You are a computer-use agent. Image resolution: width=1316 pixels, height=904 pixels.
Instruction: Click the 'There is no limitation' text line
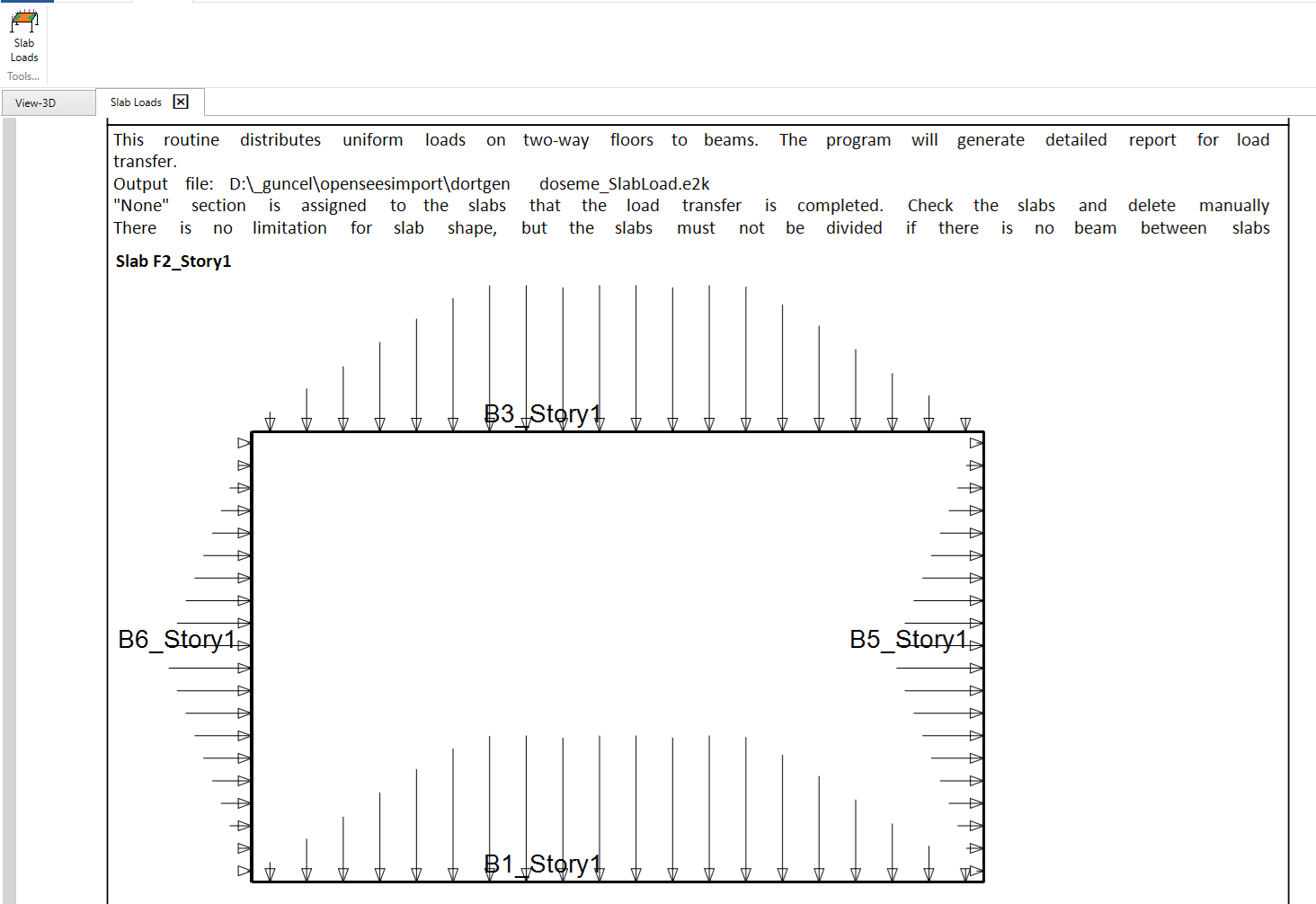691,228
